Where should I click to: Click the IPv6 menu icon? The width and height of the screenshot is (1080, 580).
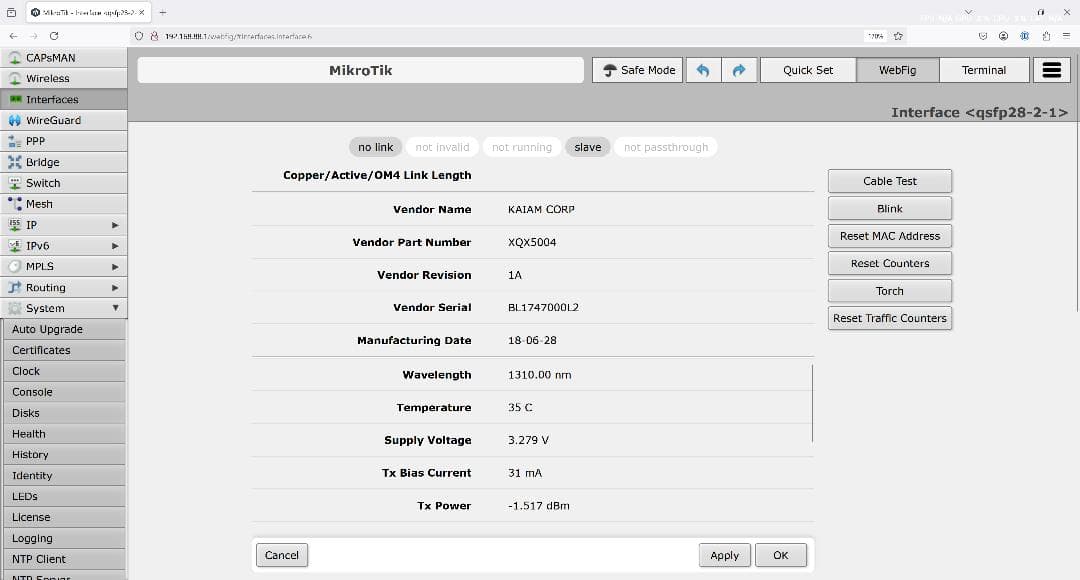coord(14,245)
